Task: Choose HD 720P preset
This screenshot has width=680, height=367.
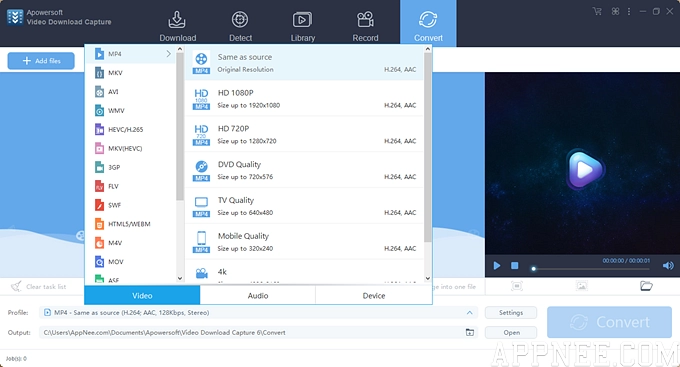Action: pos(304,134)
